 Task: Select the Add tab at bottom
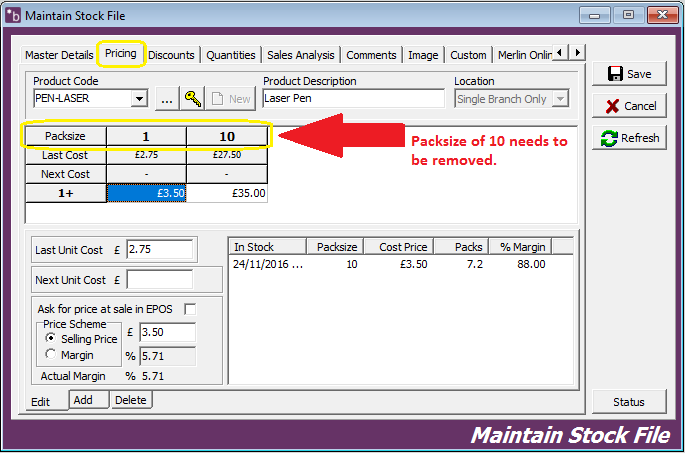pyautogui.click(x=88, y=400)
